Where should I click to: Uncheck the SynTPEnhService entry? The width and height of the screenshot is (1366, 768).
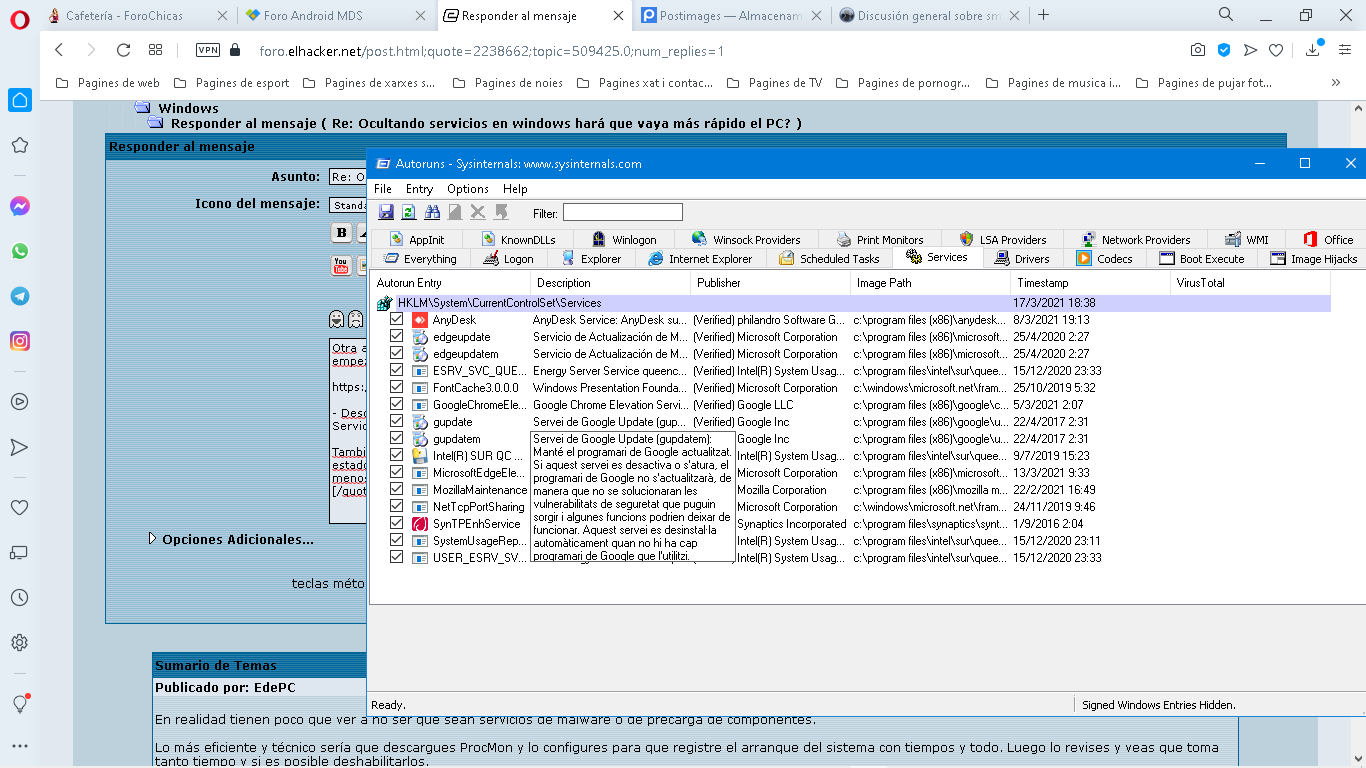tap(396, 523)
